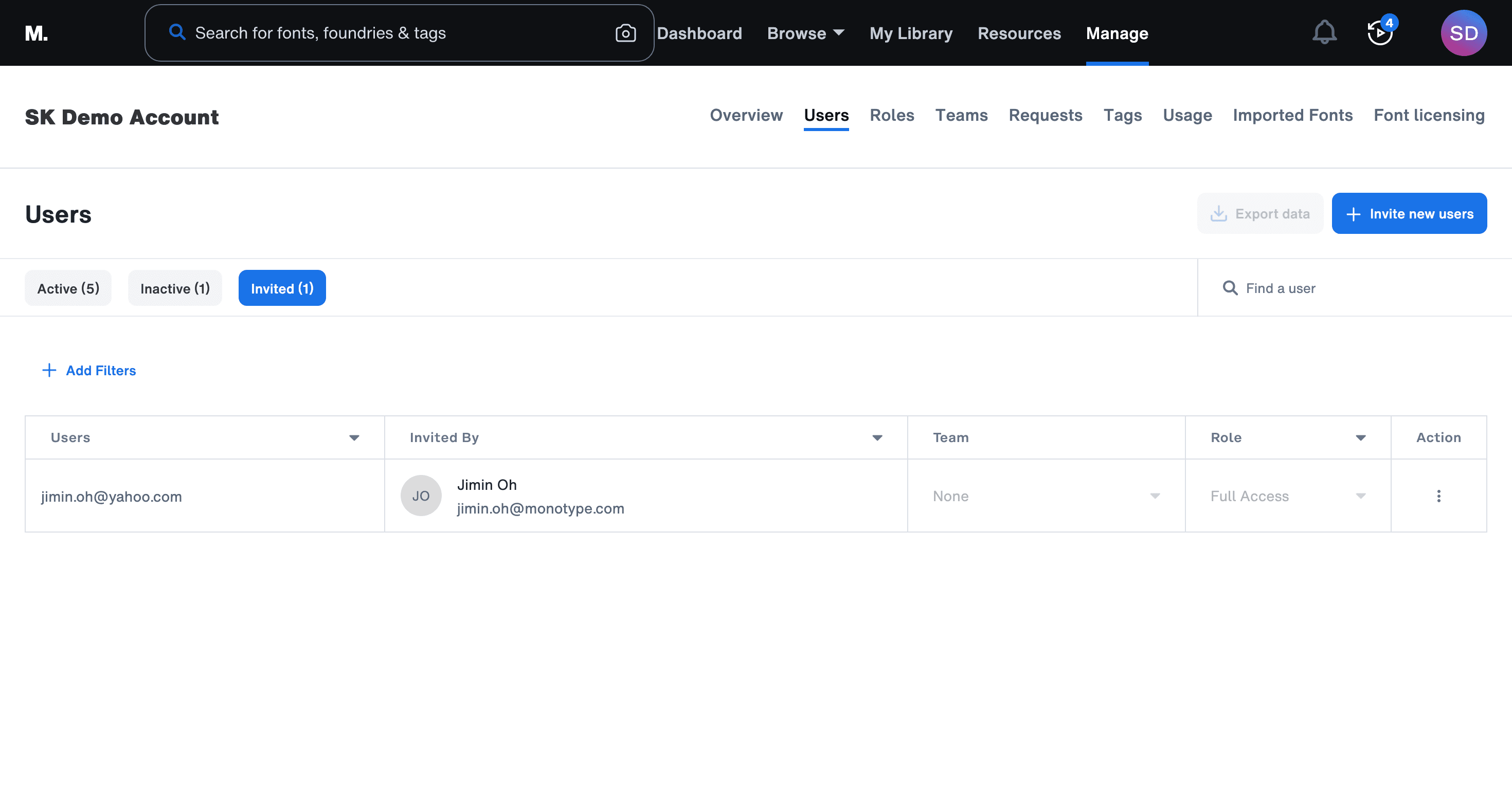Open the Team dropdown showing None
1512x806 pixels.
click(1046, 496)
